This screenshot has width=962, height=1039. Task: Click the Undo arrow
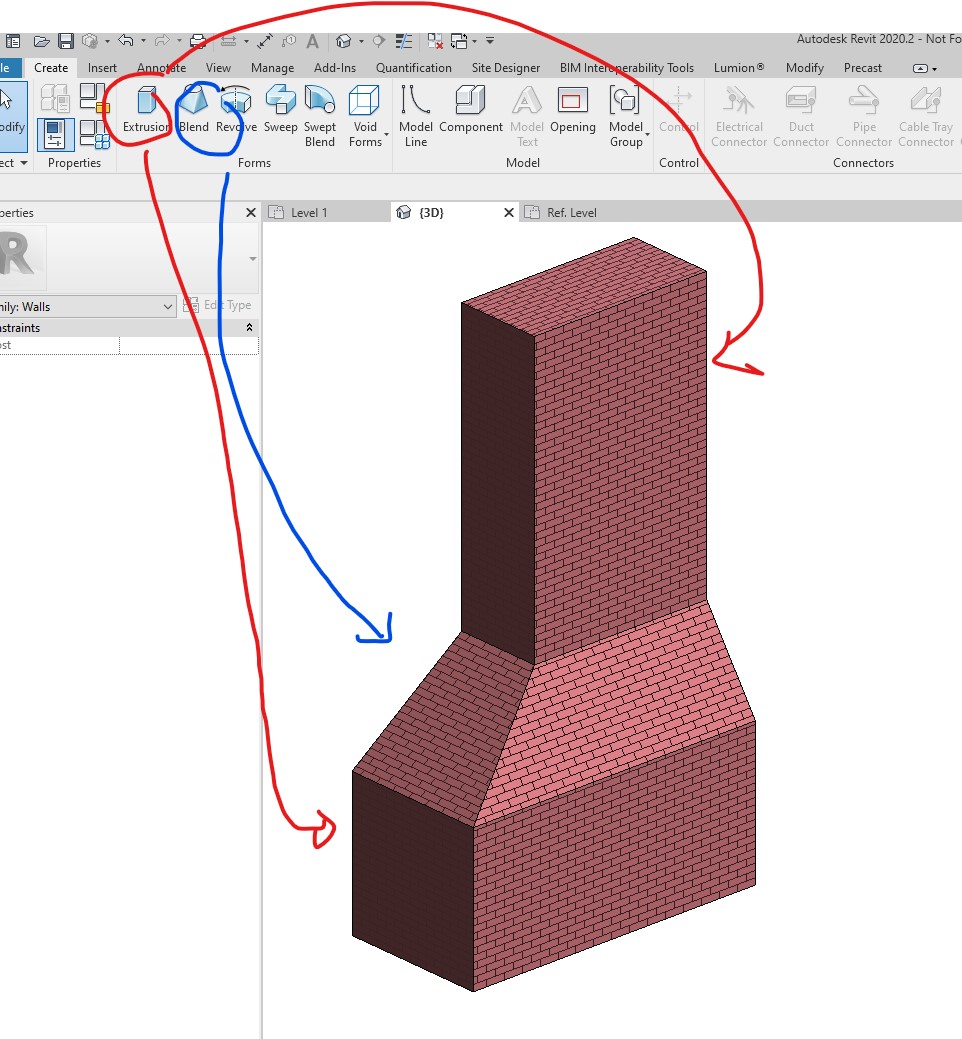coord(125,41)
